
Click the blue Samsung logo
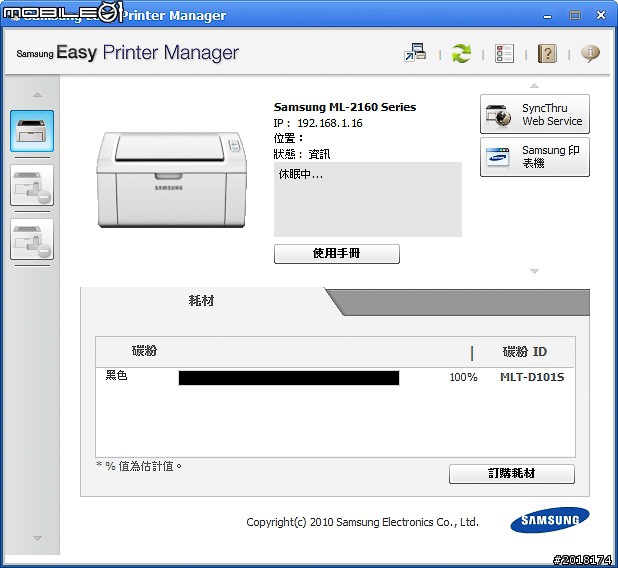(550, 520)
